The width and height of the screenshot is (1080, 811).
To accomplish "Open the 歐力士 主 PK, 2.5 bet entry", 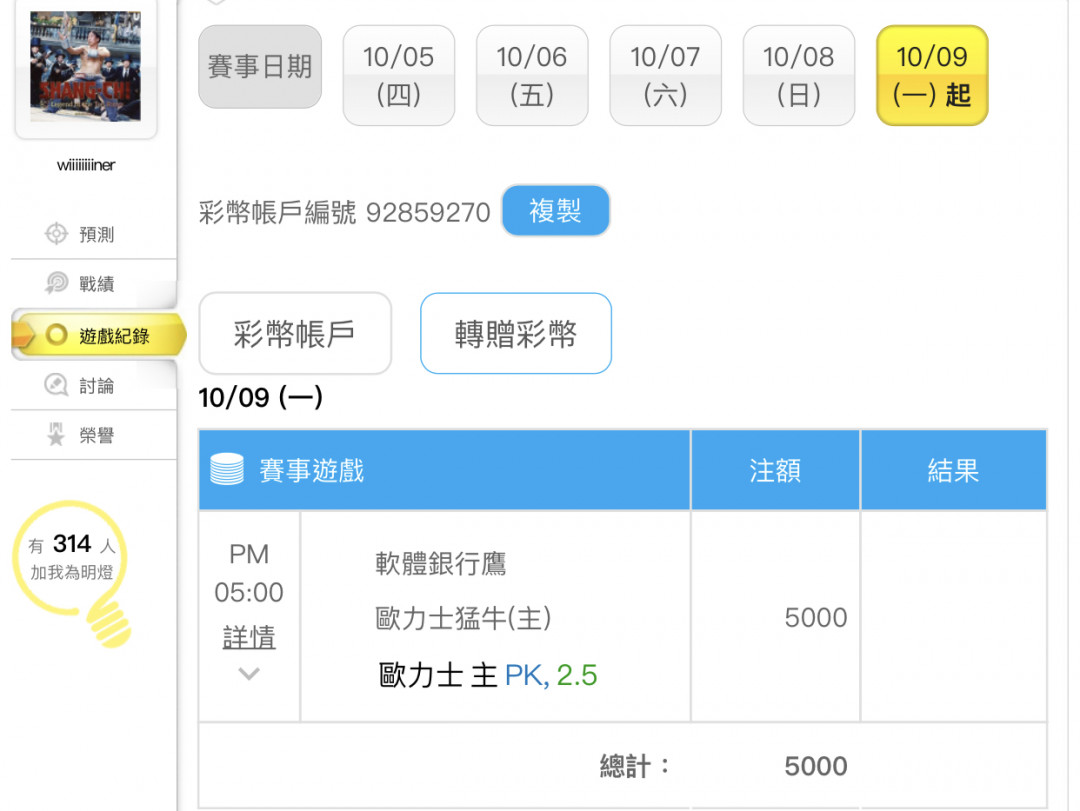I will coord(488,675).
